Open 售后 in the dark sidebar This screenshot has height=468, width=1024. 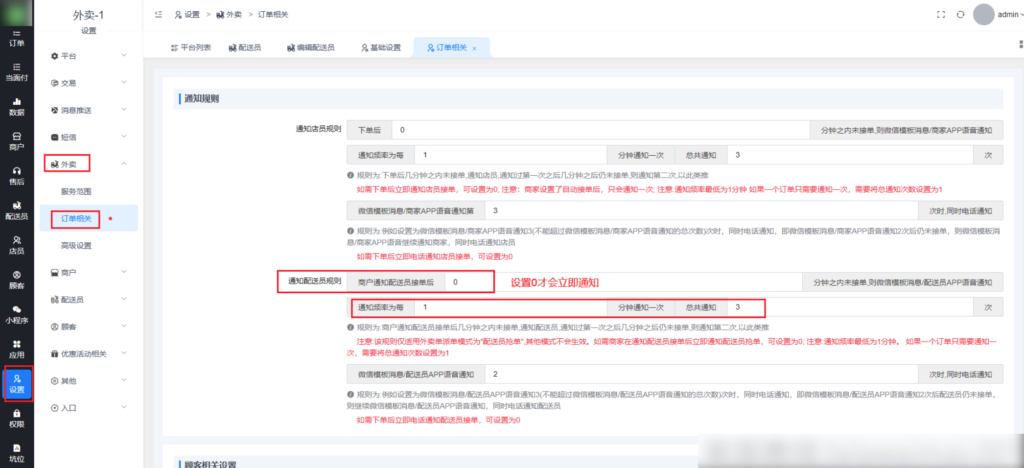coord(16,176)
